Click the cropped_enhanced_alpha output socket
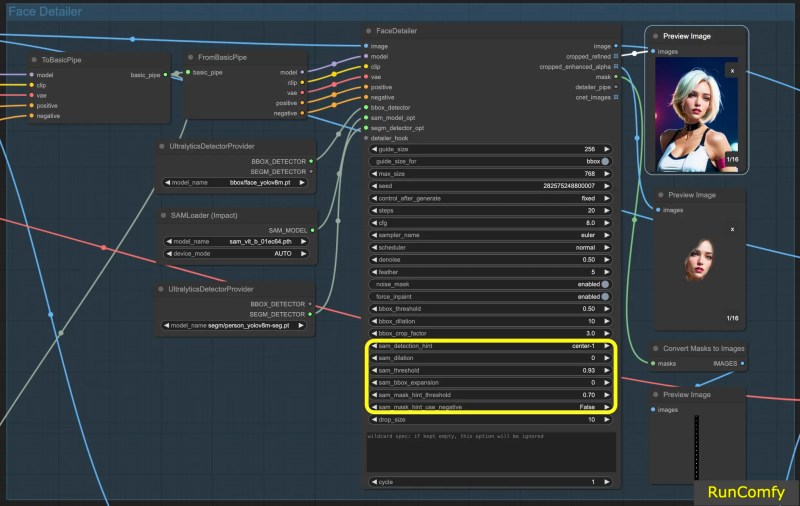Screen dimensions: 800x506 point(616,66)
